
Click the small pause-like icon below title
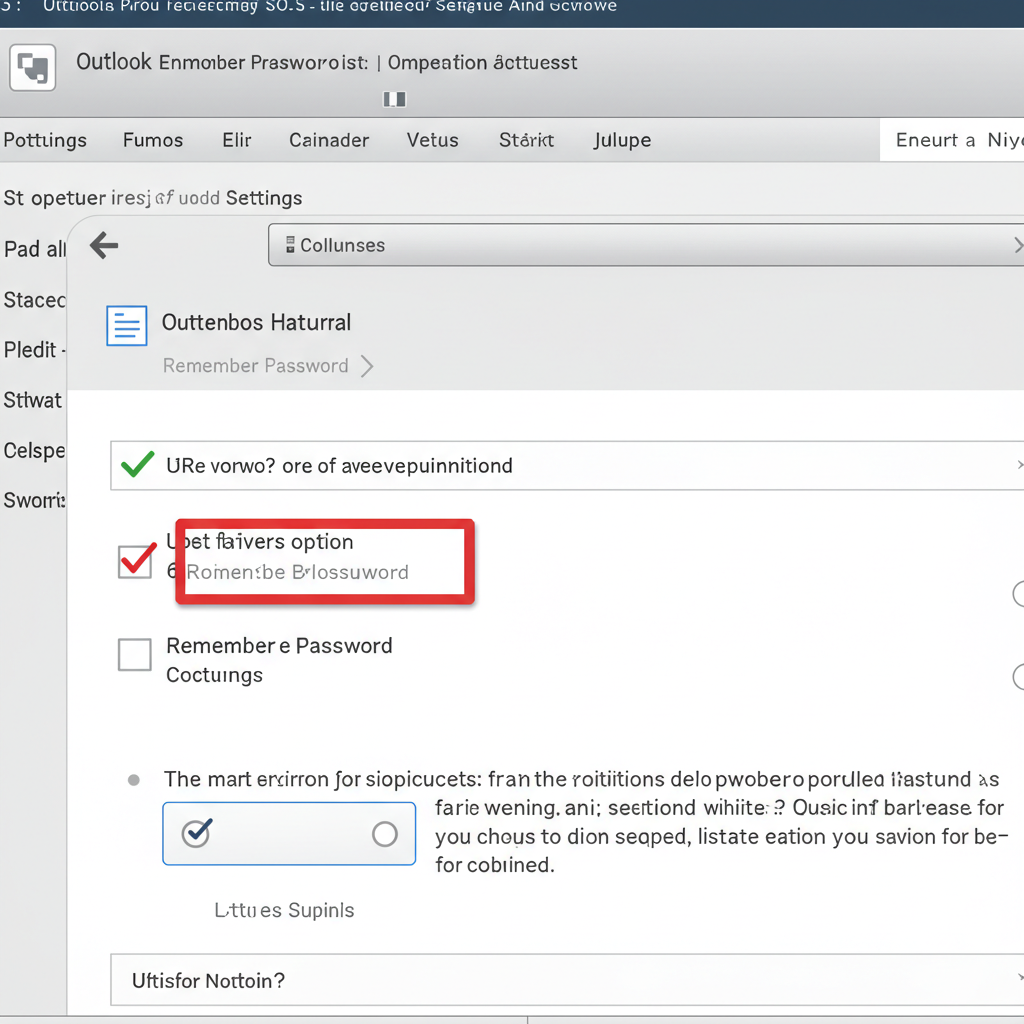[x=394, y=99]
